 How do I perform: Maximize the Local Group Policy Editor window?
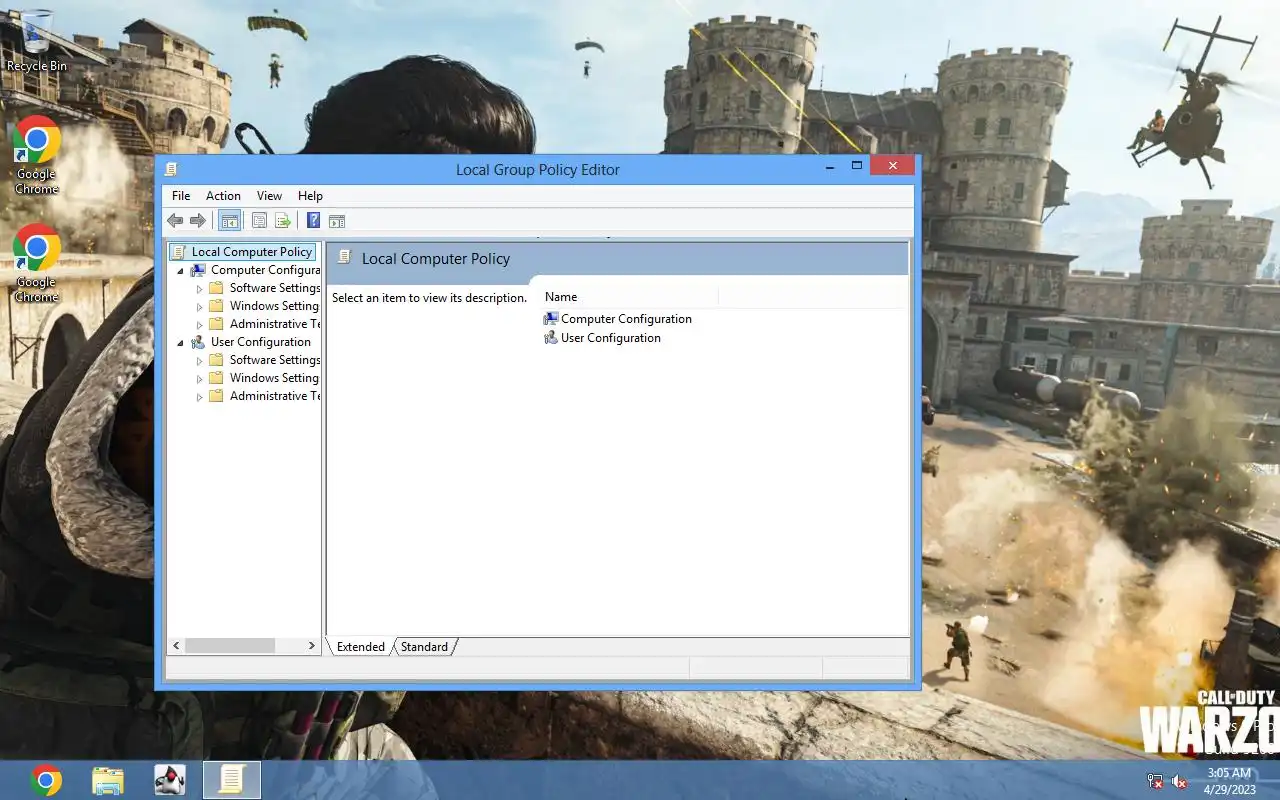[x=857, y=166]
